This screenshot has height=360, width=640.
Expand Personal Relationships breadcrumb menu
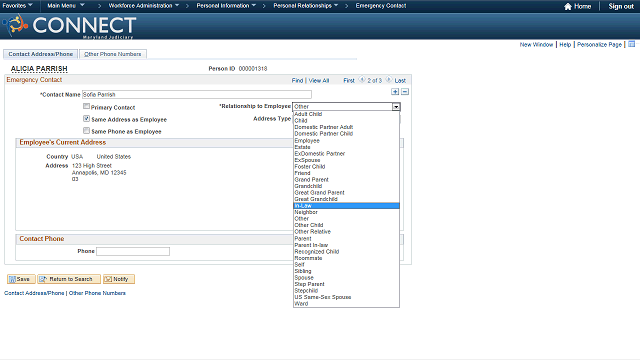(306, 6)
